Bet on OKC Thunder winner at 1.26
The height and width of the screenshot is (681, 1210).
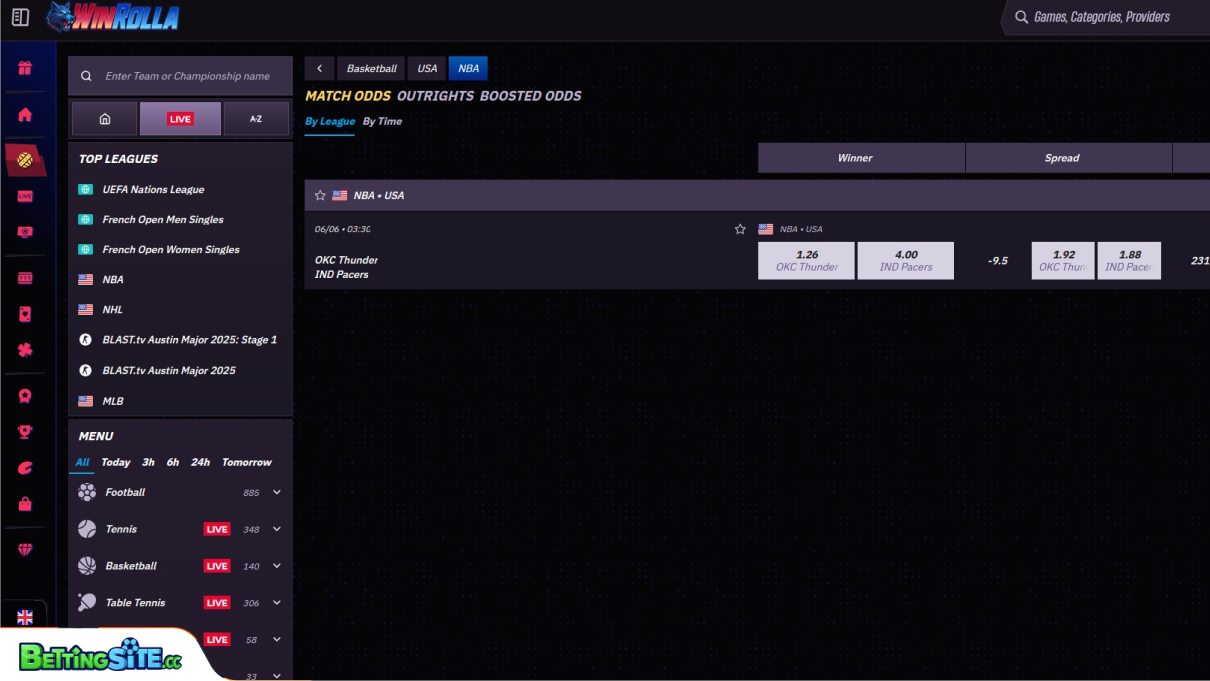[x=806, y=260]
